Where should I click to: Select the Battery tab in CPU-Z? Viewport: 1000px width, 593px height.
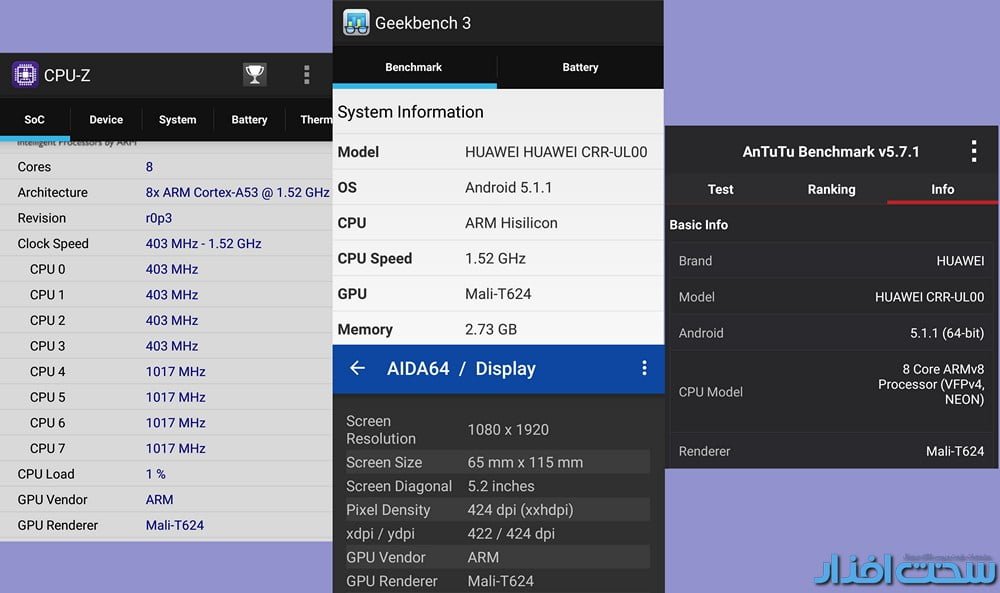click(x=249, y=120)
